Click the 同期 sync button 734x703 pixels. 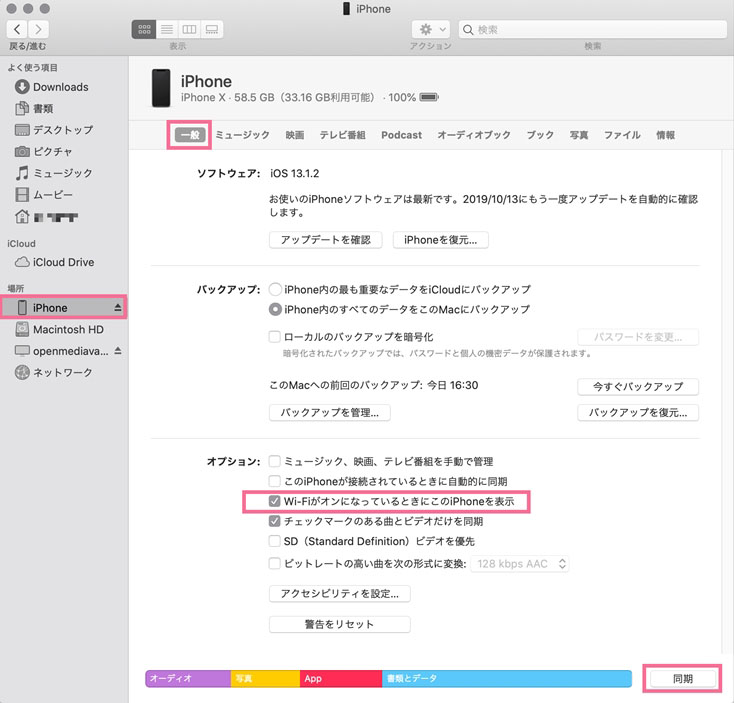pyautogui.click(x=683, y=678)
